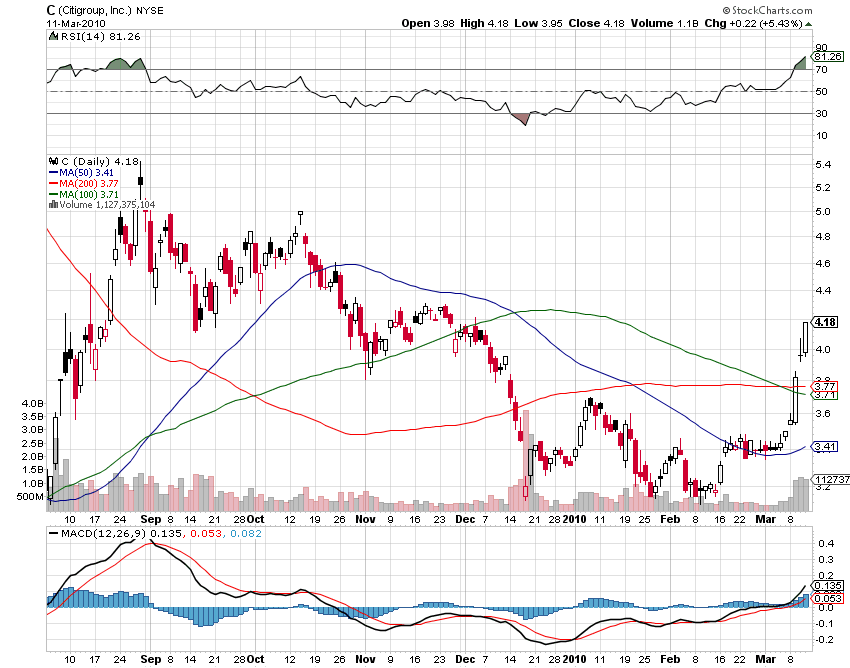
Task: Click the blue line marker before MA(50)
Action: click(x=53, y=172)
